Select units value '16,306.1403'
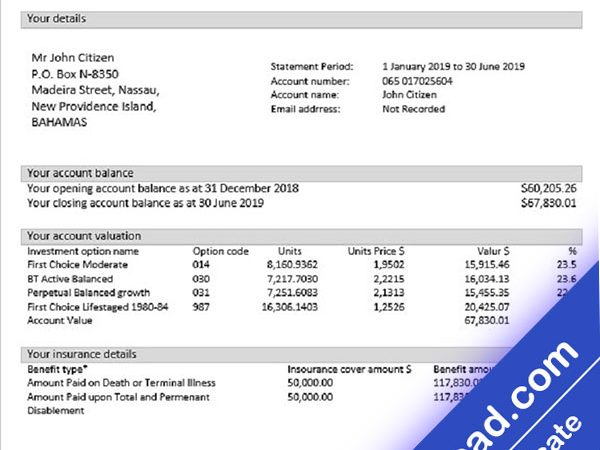Screen dimensions: 600x450 [290, 307]
